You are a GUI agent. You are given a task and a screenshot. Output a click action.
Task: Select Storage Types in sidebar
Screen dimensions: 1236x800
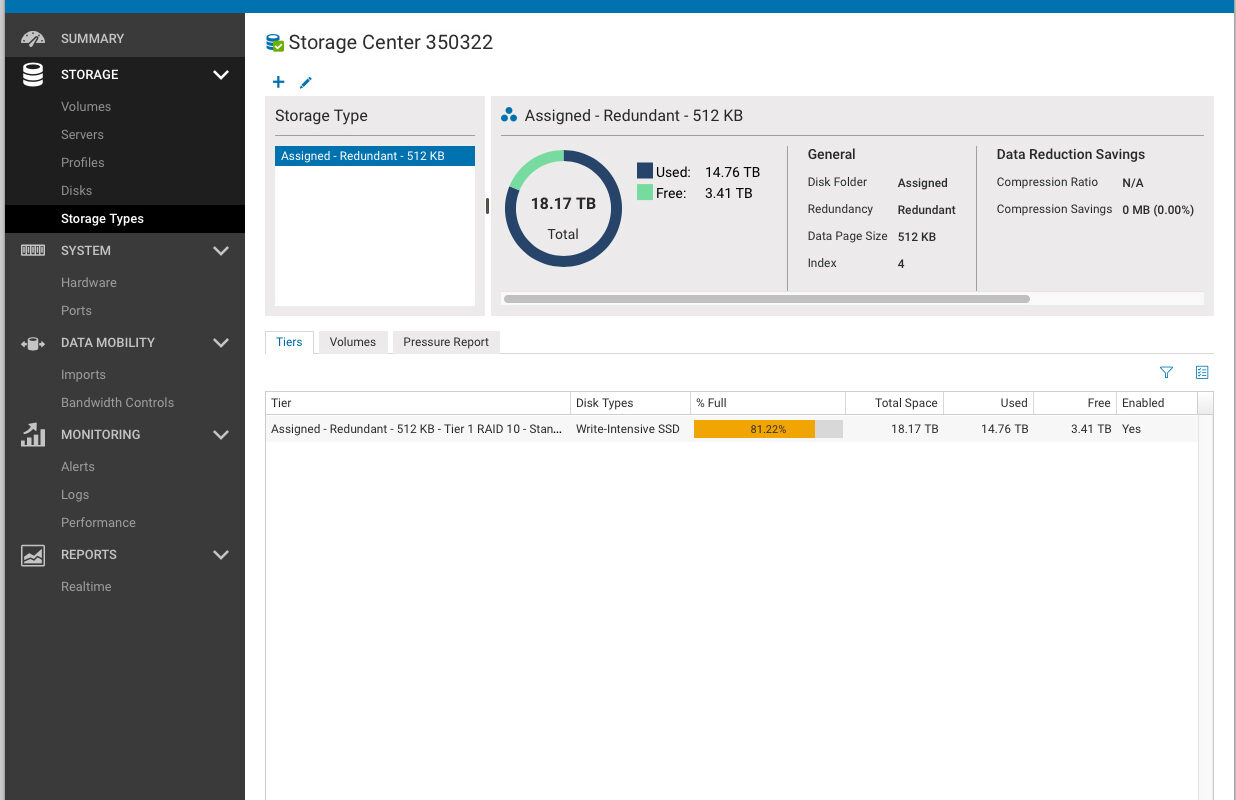pos(102,219)
